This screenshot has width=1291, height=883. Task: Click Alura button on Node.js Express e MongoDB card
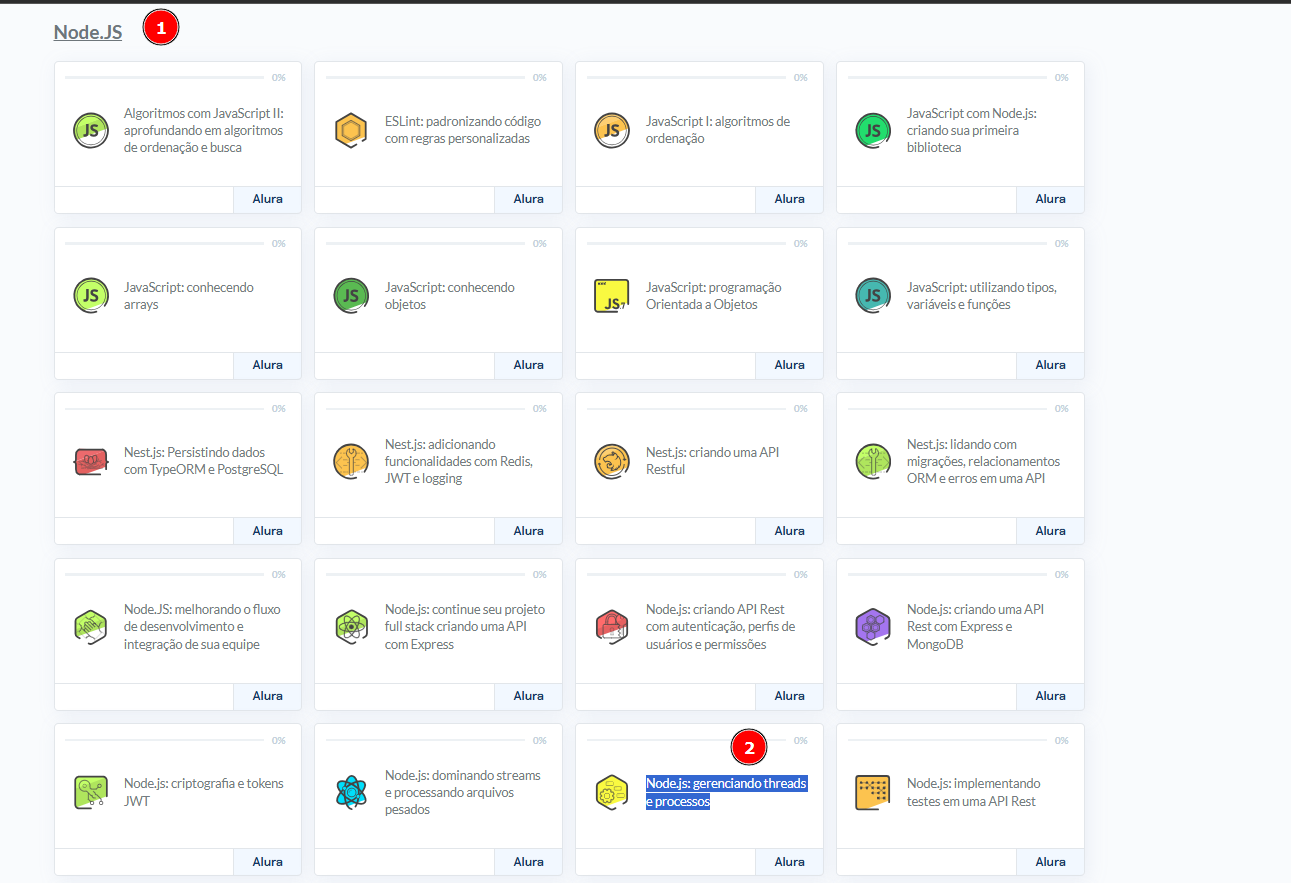click(x=1050, y=696)
